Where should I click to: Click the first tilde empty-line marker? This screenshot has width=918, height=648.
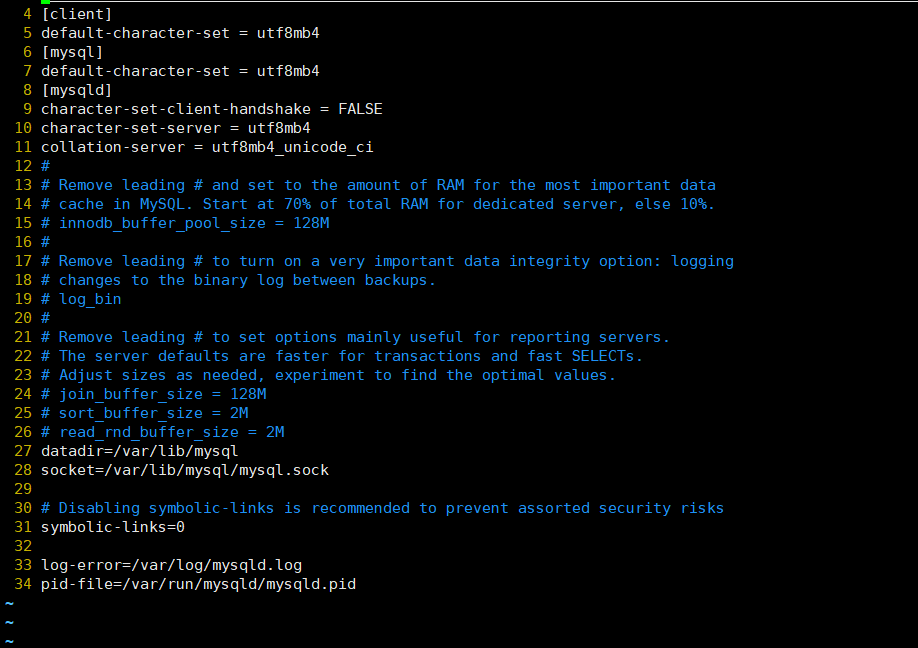(9, 603)
